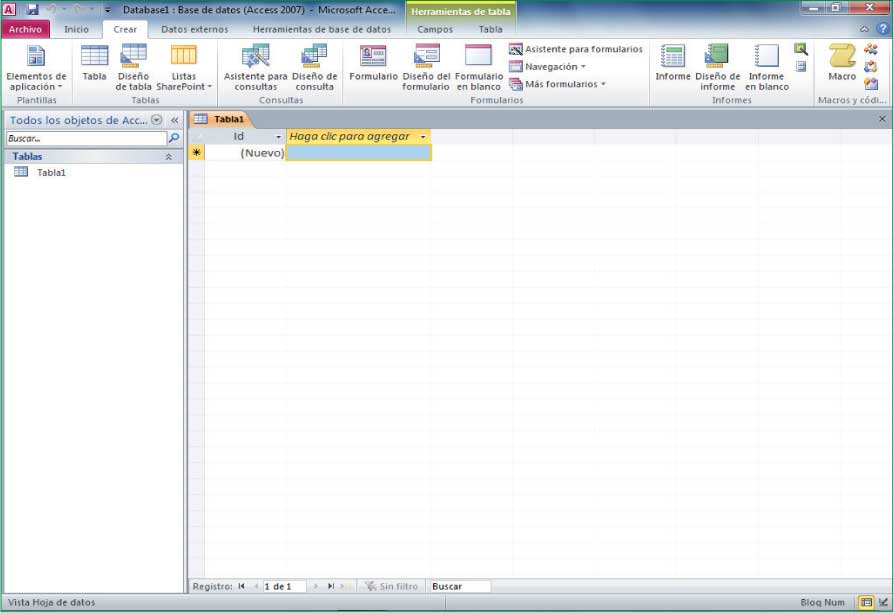Click the (Nuevo) Id cell
The width and height of the screenshot is (894, 613).
(245, 152)
